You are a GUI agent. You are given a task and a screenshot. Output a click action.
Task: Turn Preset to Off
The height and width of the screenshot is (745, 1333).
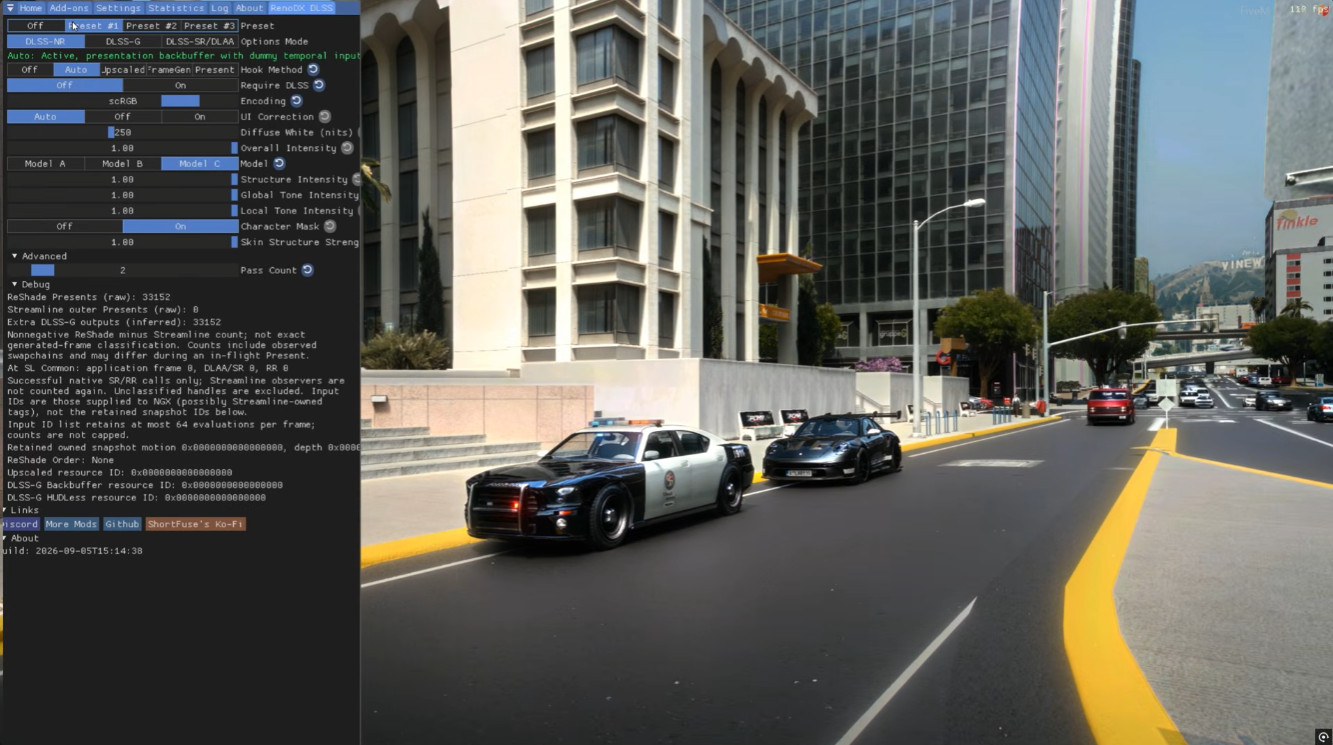35,26
